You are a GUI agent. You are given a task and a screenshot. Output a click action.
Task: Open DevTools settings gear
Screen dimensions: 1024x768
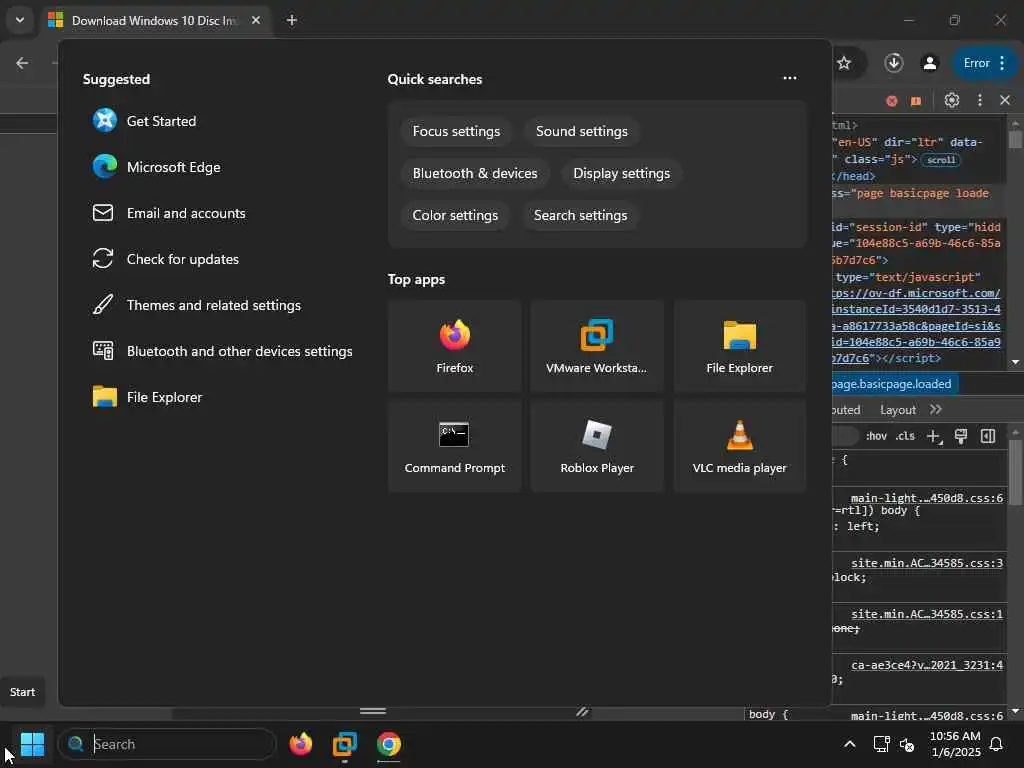point(952,100)
